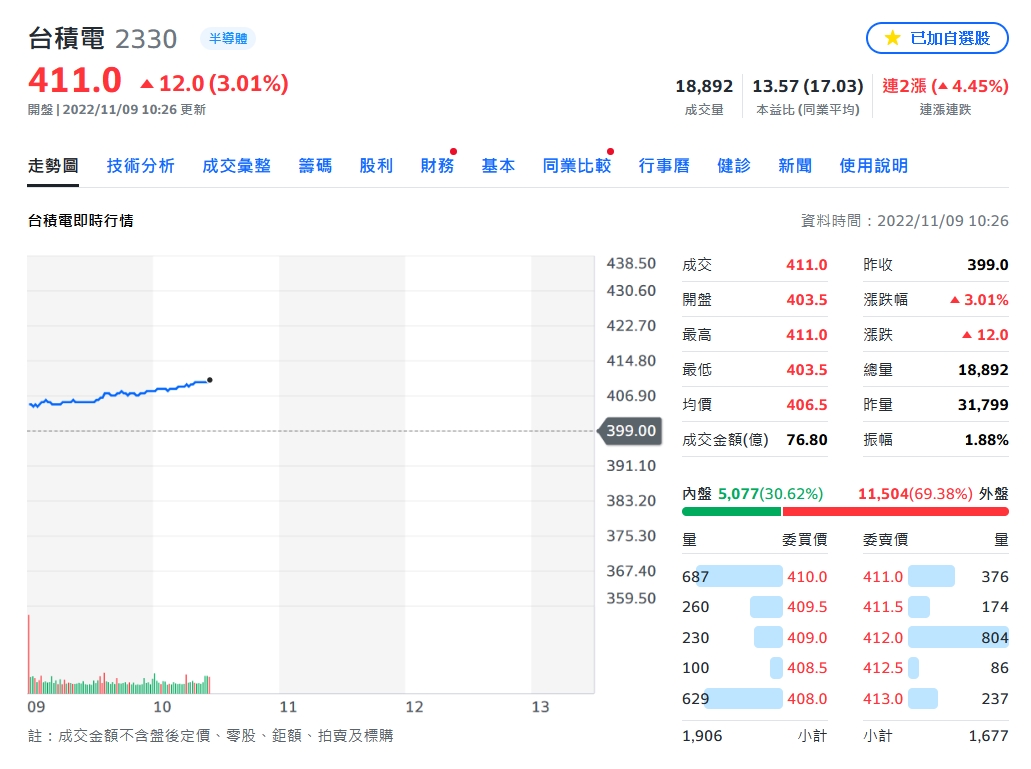
Task: Go to the 籌碼 tab
Action: [315, 166]
